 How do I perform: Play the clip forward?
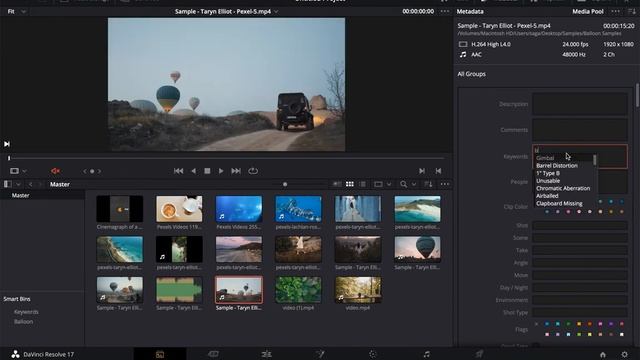point(221,171)
